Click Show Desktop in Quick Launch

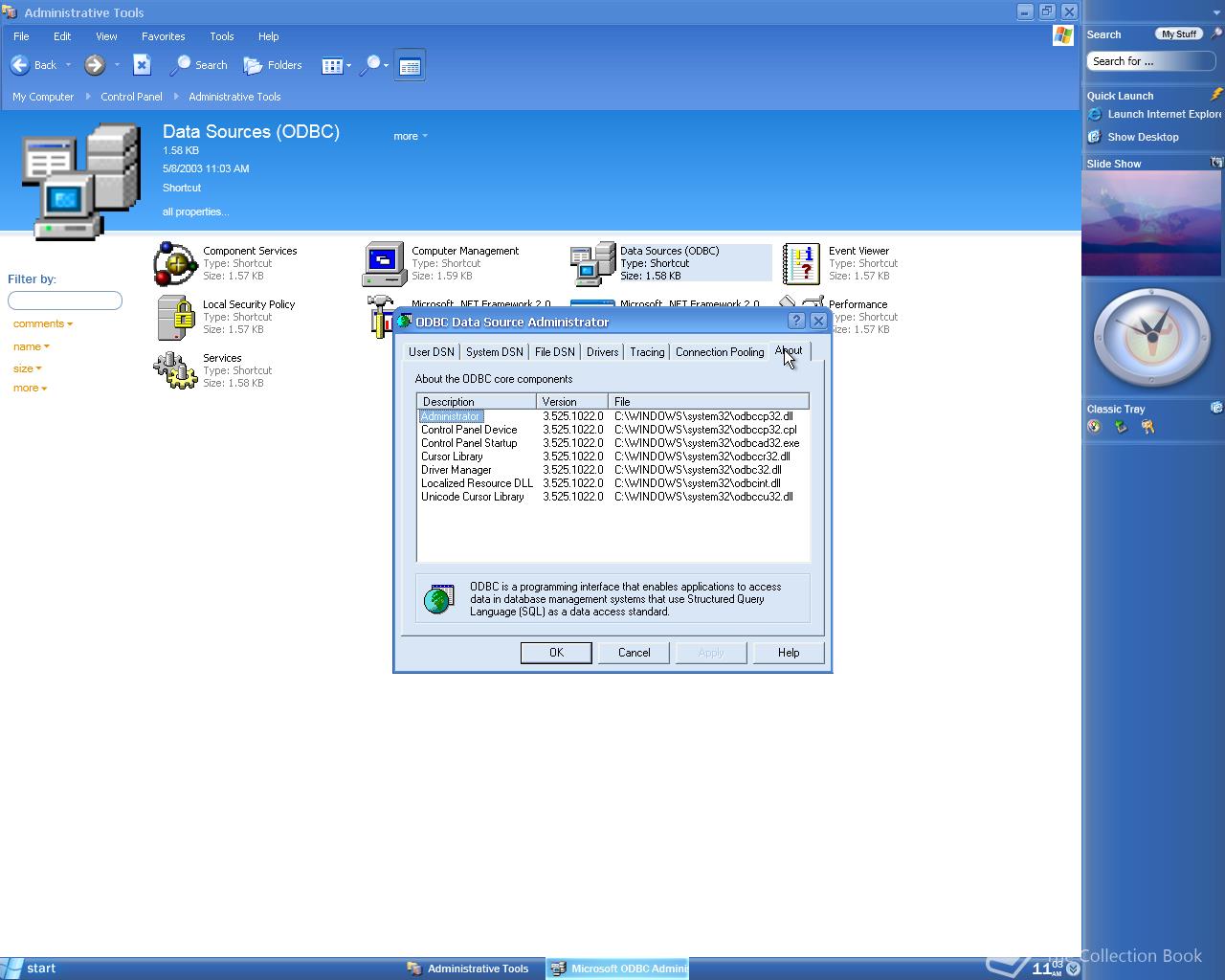1133,137
